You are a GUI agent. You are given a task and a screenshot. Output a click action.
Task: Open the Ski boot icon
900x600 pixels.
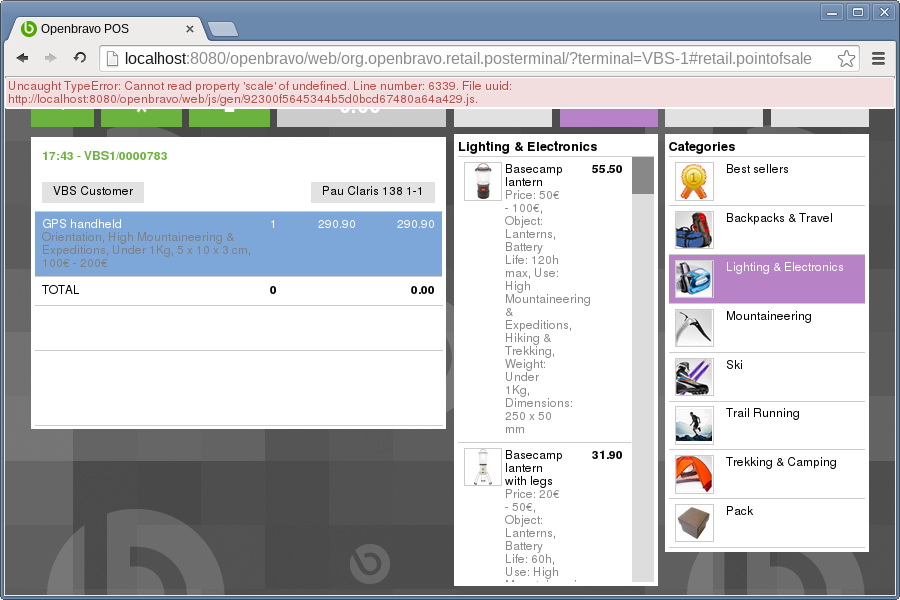coord(694,377)
